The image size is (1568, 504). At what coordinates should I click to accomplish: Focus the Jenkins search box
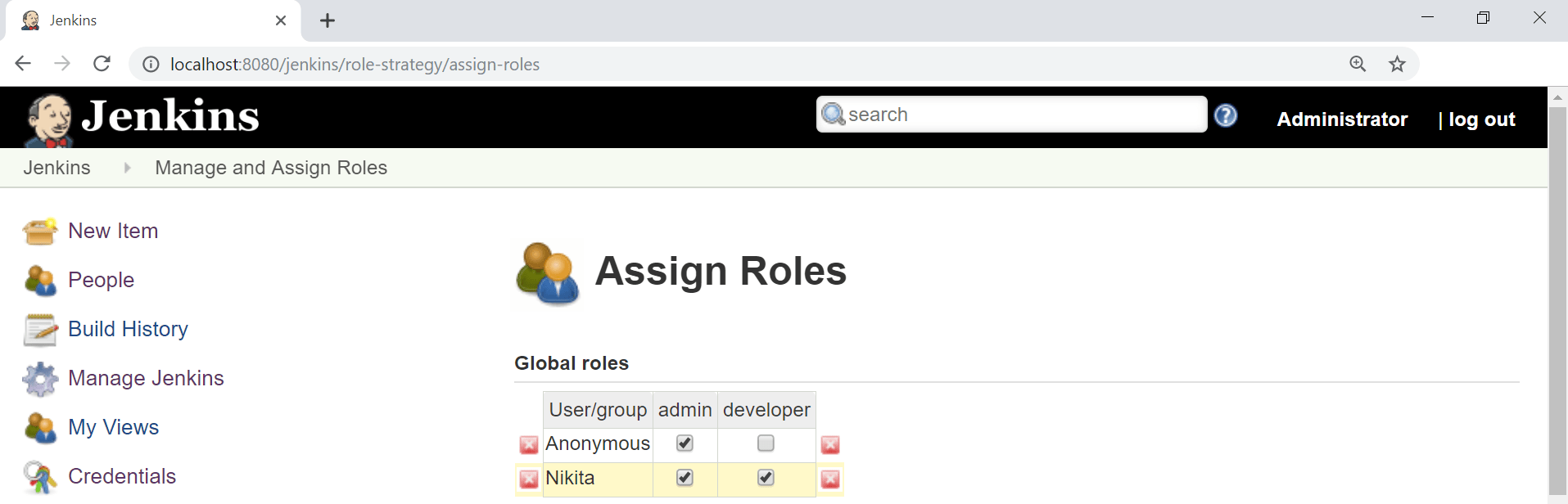click(x=1012, y=115)
